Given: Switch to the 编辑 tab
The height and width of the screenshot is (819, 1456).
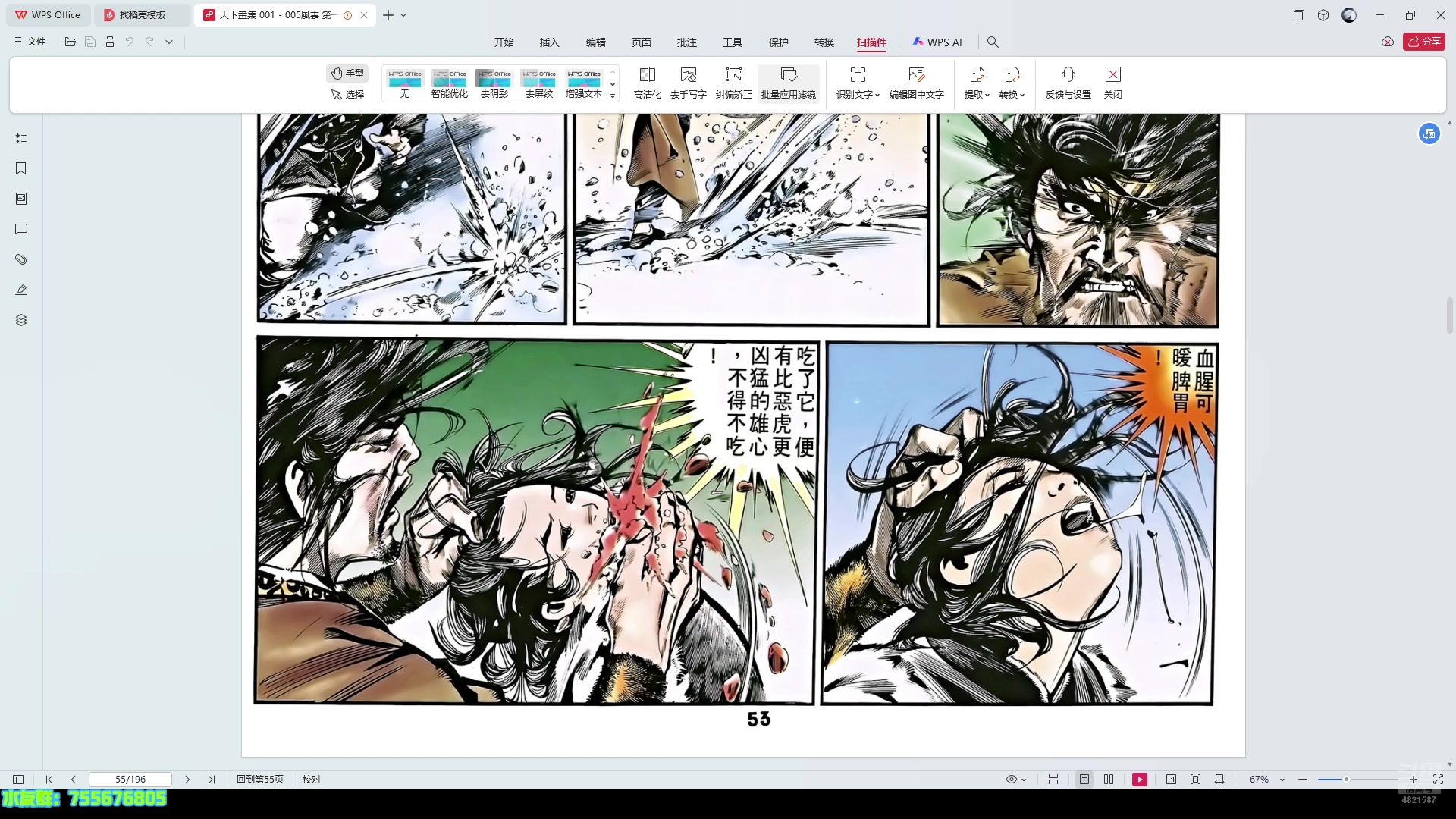Looking at the screenshot, I should tap(596, 42).
